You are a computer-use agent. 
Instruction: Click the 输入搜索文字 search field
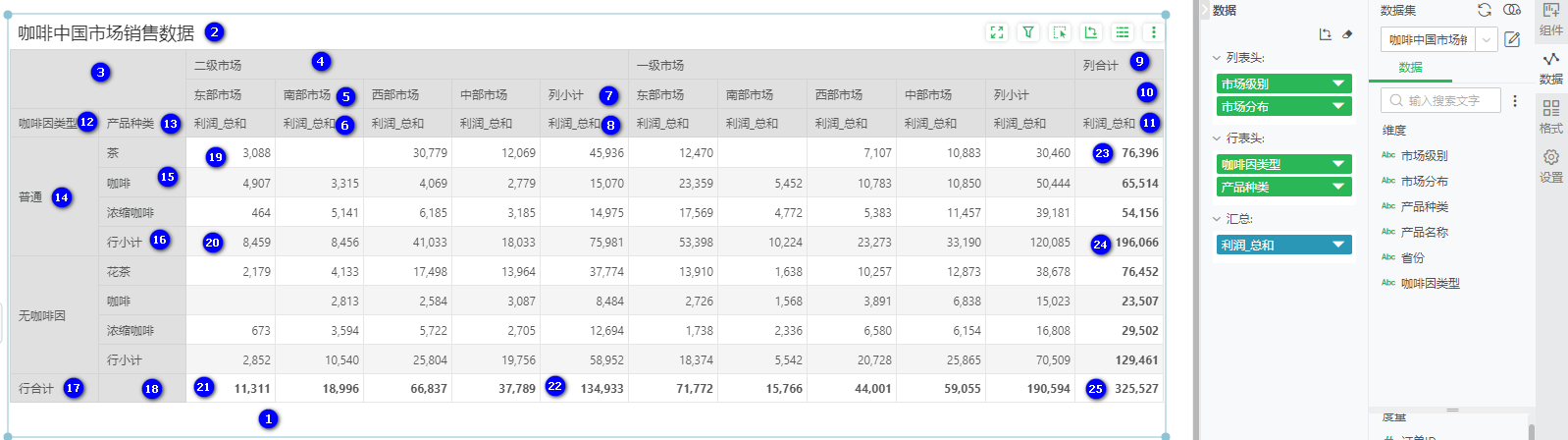point(1441,100)
